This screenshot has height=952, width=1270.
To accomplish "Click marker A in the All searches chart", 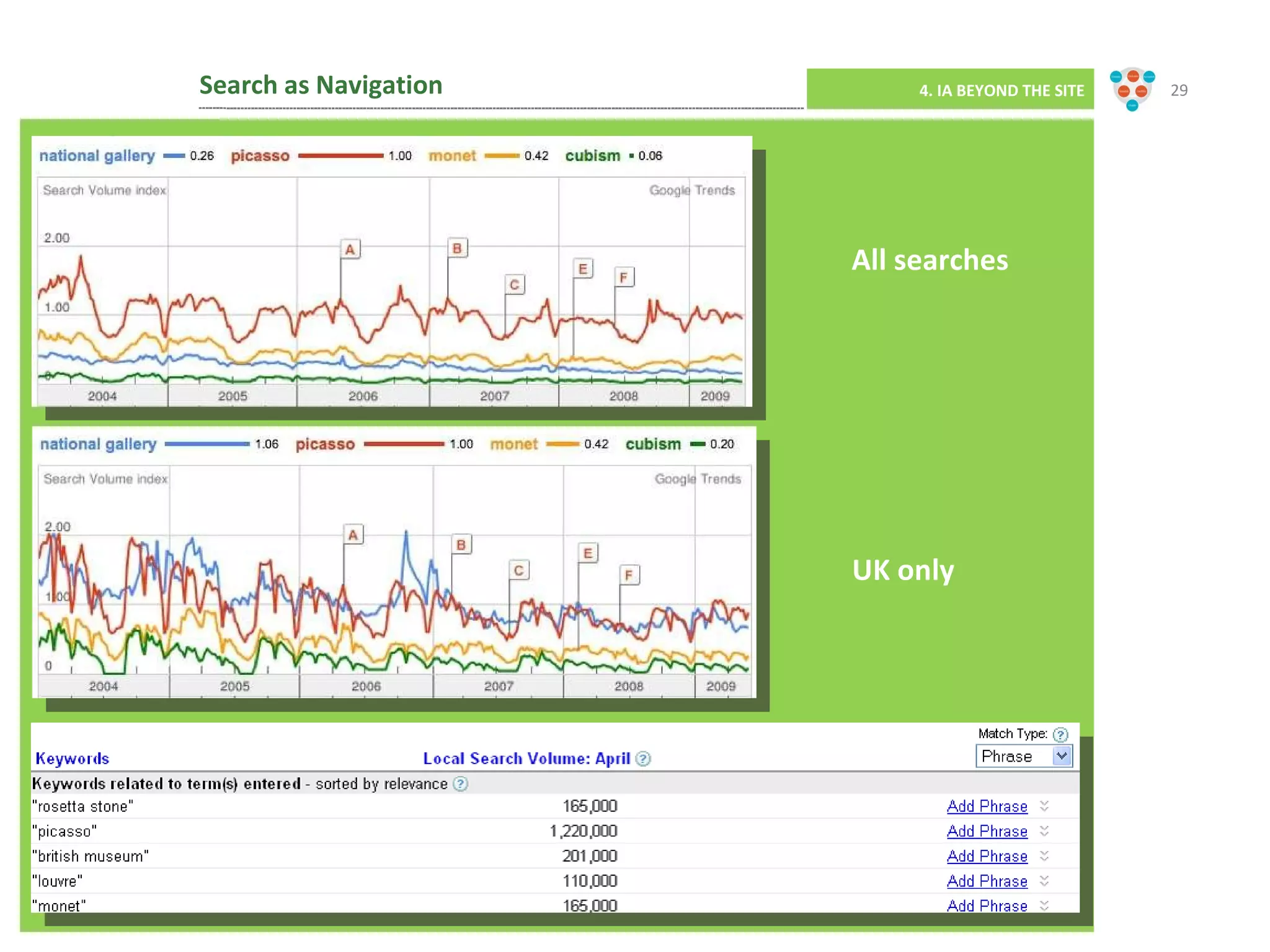I will coord(350,249).
